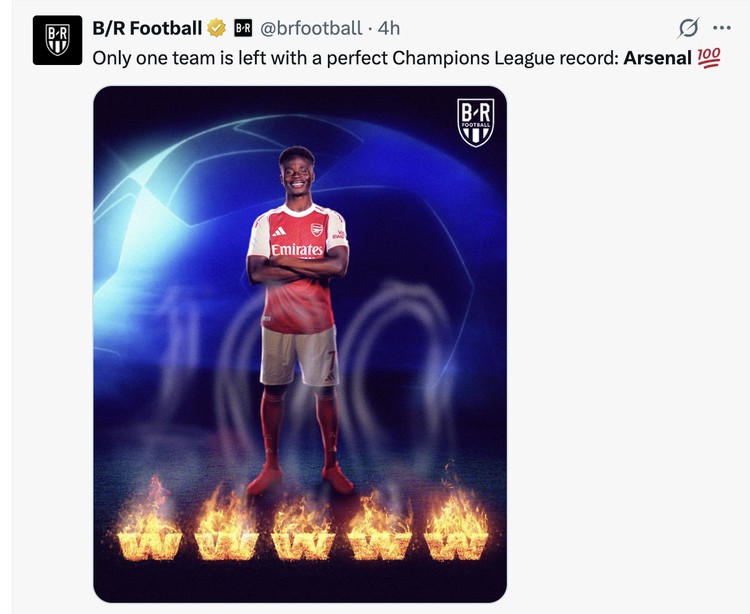Click the 100 emoji in the tweet
The image size is (750, 614).
(x=708, y=57)
